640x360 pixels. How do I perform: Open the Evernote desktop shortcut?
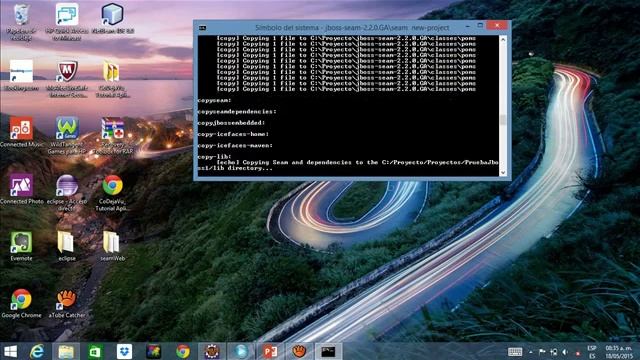tap(21, 246)
